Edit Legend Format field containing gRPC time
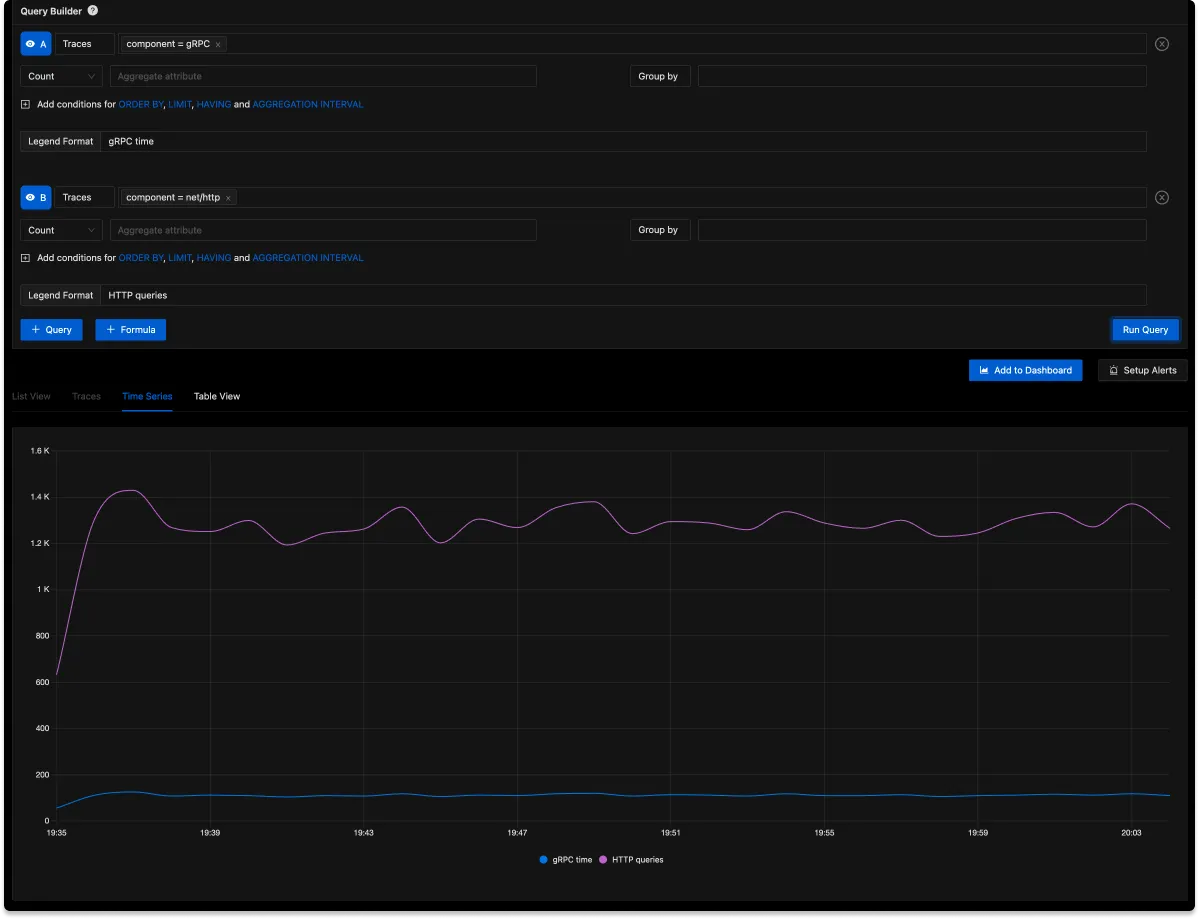The width and height of the screenshot is (1199, 919). coord(623,141)
